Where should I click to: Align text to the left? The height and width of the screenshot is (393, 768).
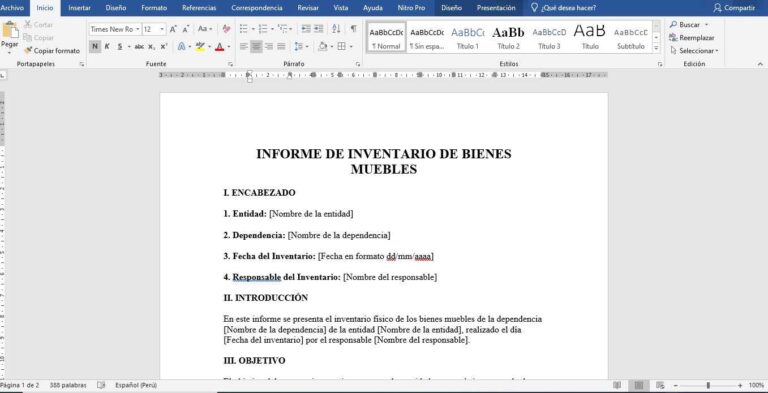point(244,47)
